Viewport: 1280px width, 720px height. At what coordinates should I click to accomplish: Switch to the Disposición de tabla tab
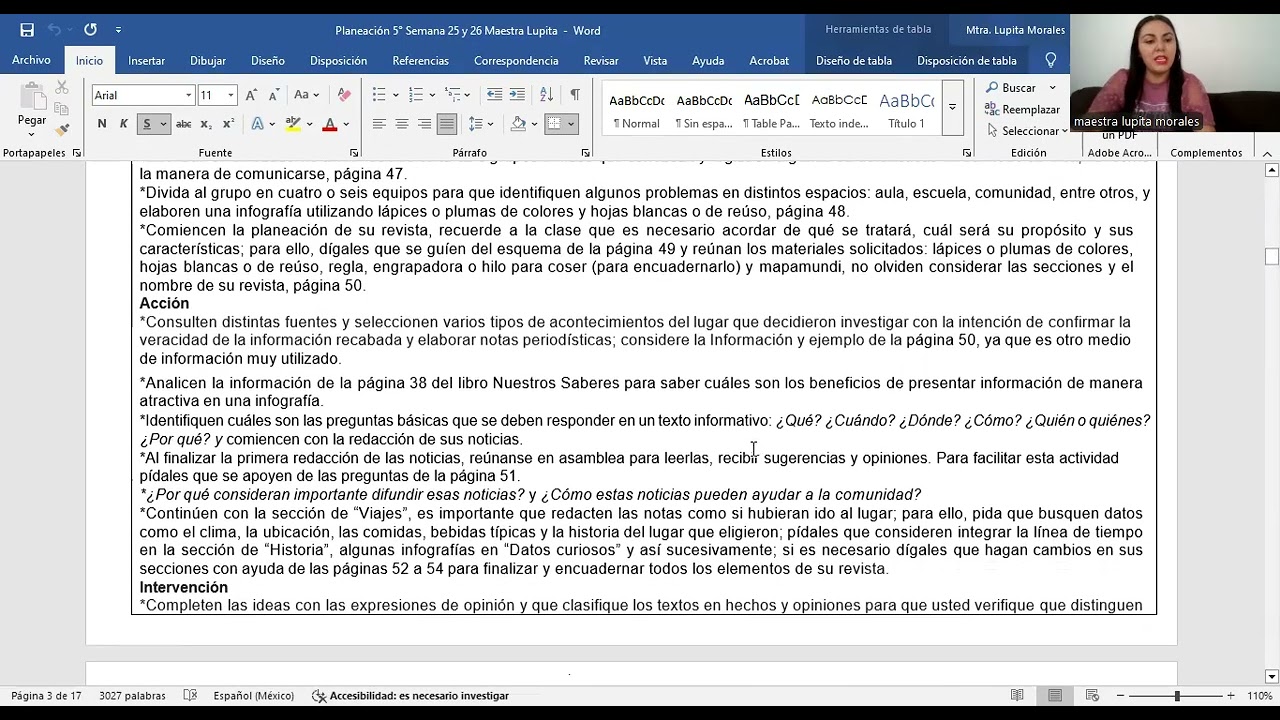coord(966,60)
